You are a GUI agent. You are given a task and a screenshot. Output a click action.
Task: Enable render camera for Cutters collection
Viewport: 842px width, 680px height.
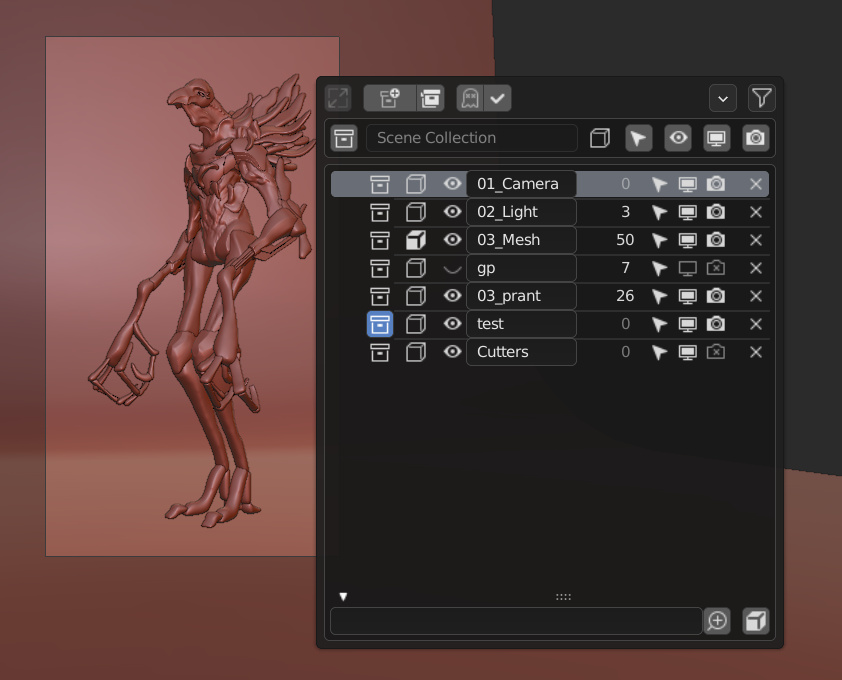coord(716,352)
